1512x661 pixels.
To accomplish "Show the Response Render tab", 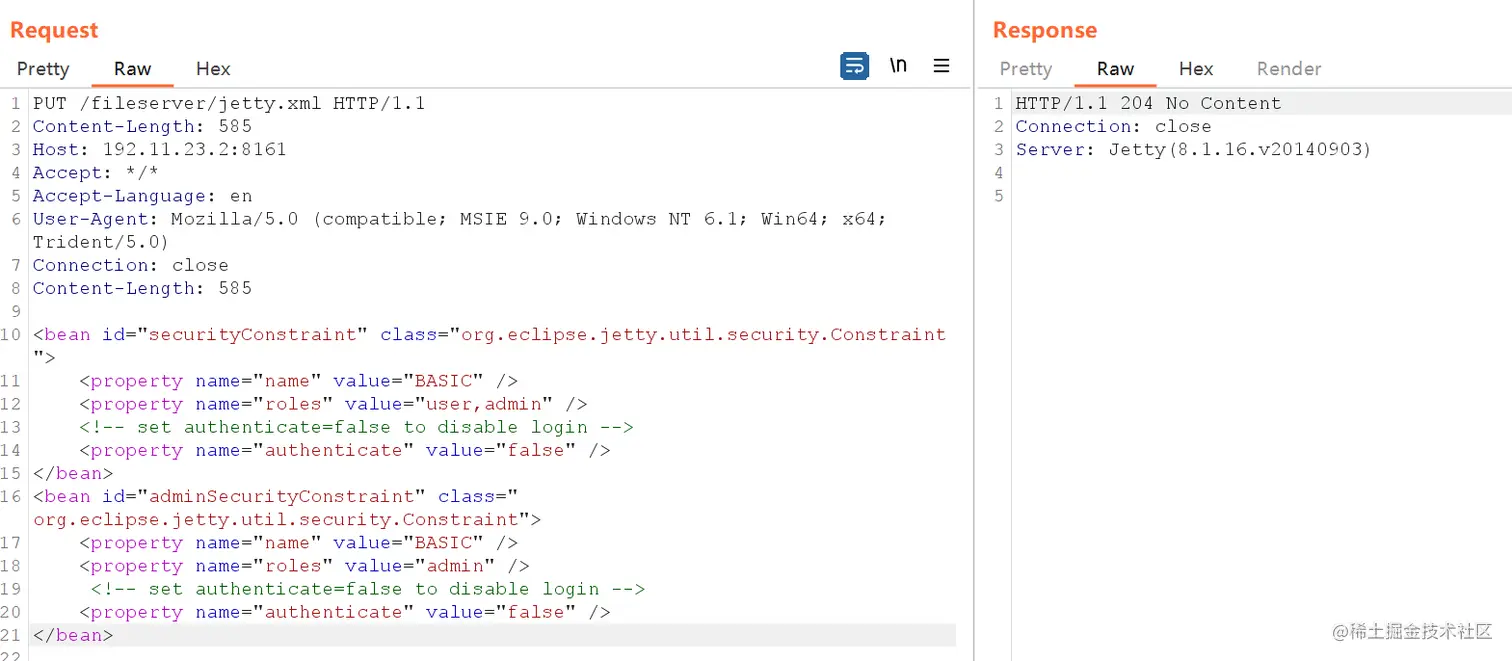I will coord(1289,69).
